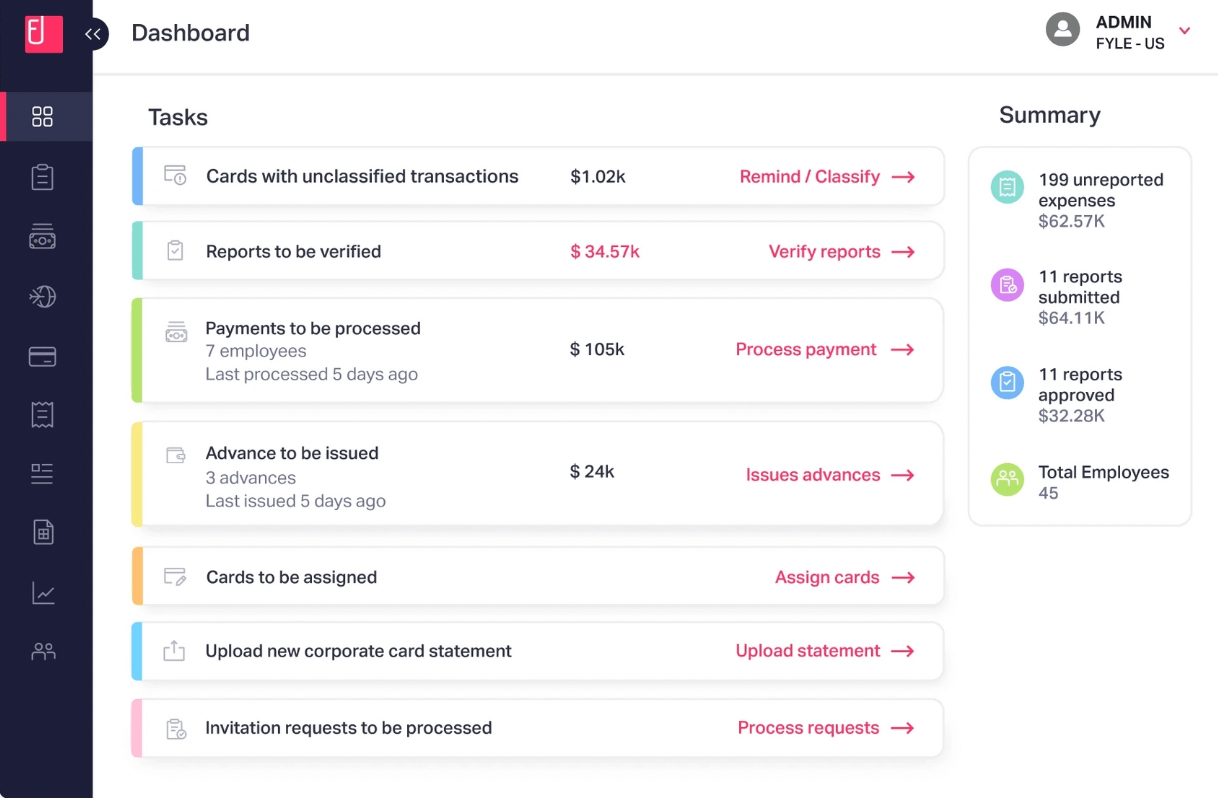1218x798 pixels.
Task: Click the spreadsheet file icon in sidebar
Action: click(x=43, y=533)
